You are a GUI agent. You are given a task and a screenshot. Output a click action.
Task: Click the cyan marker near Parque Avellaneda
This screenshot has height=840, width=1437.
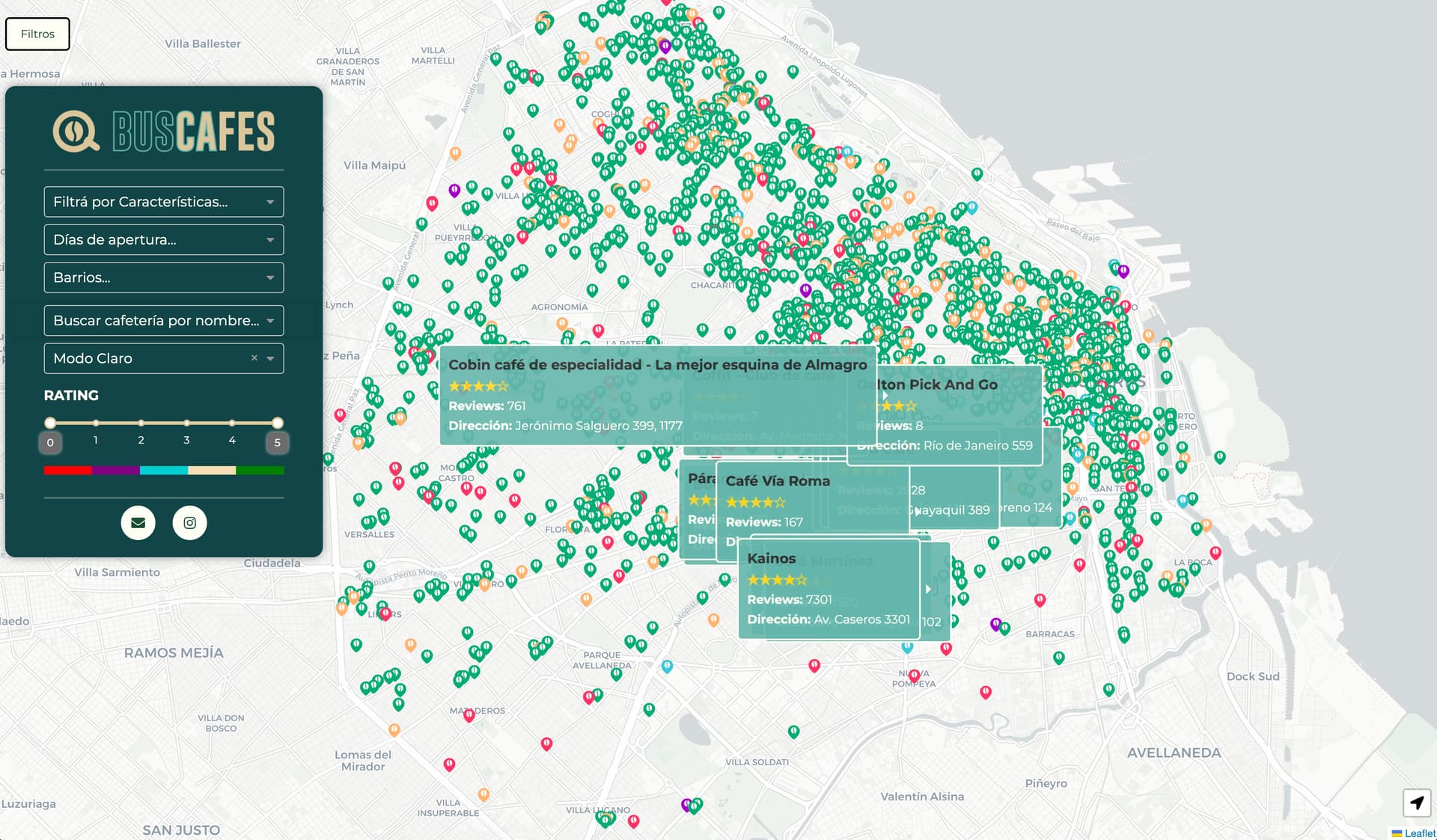coord(667,666)
